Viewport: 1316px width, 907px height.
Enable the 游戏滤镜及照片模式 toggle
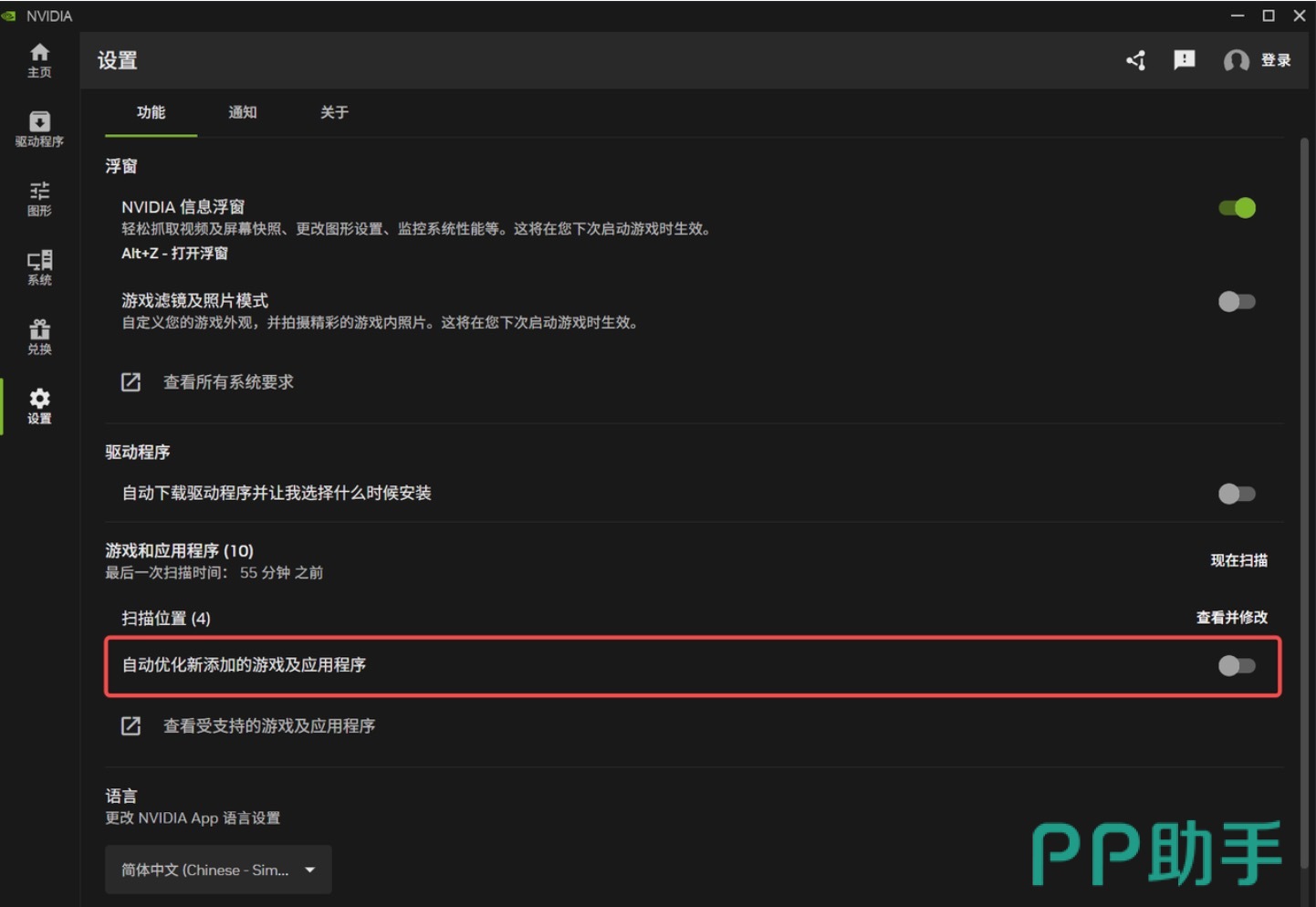[1238, 301]
